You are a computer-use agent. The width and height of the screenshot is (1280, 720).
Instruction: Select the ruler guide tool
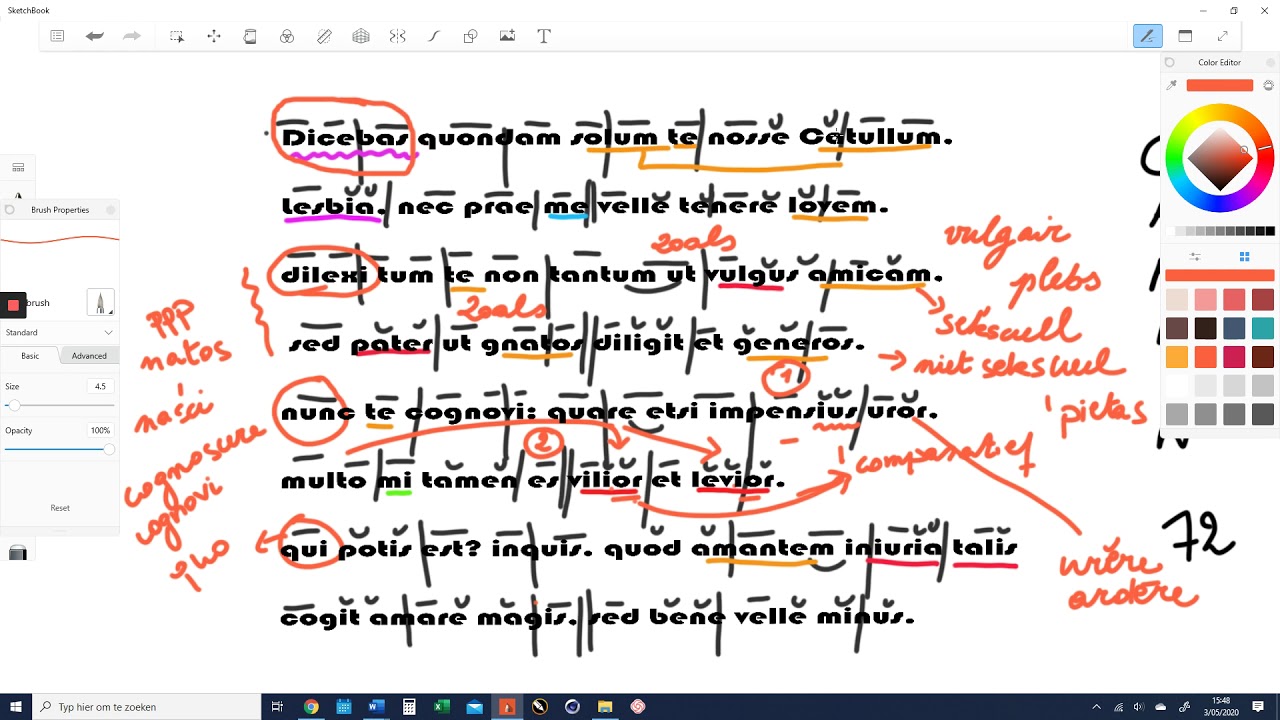(324, 36)
